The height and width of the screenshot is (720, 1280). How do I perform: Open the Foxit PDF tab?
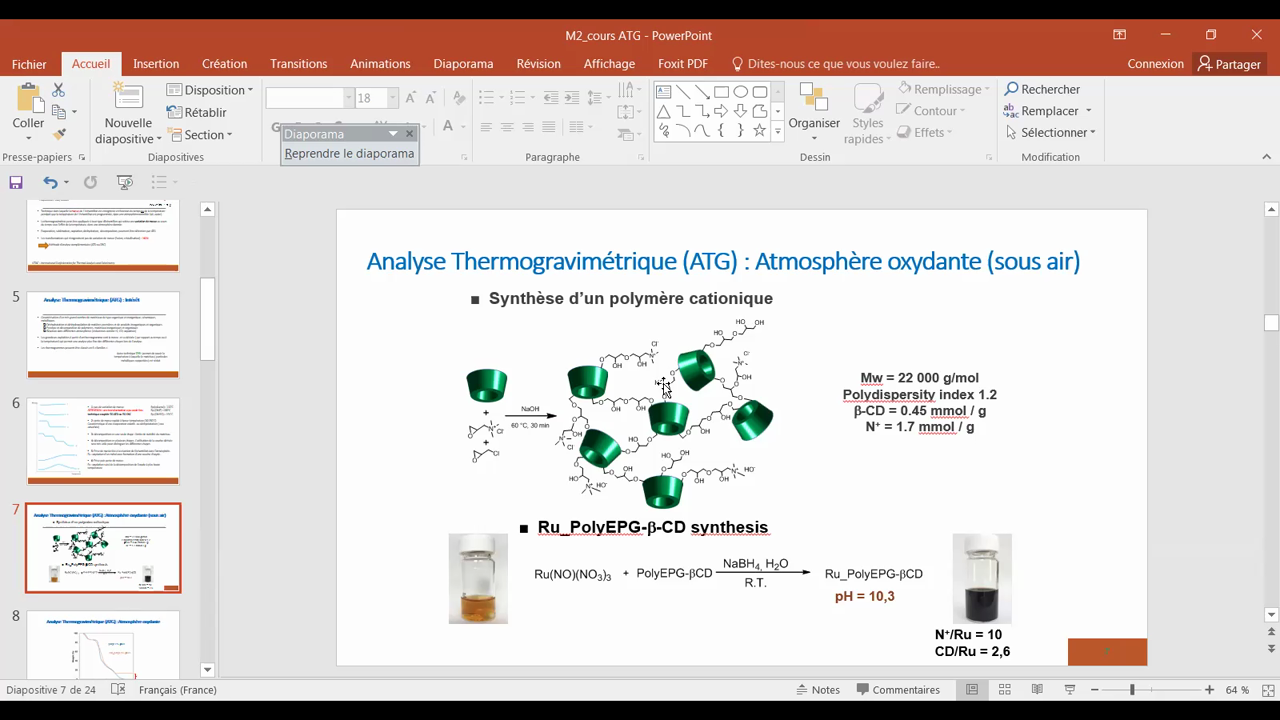tap(683, 64)
